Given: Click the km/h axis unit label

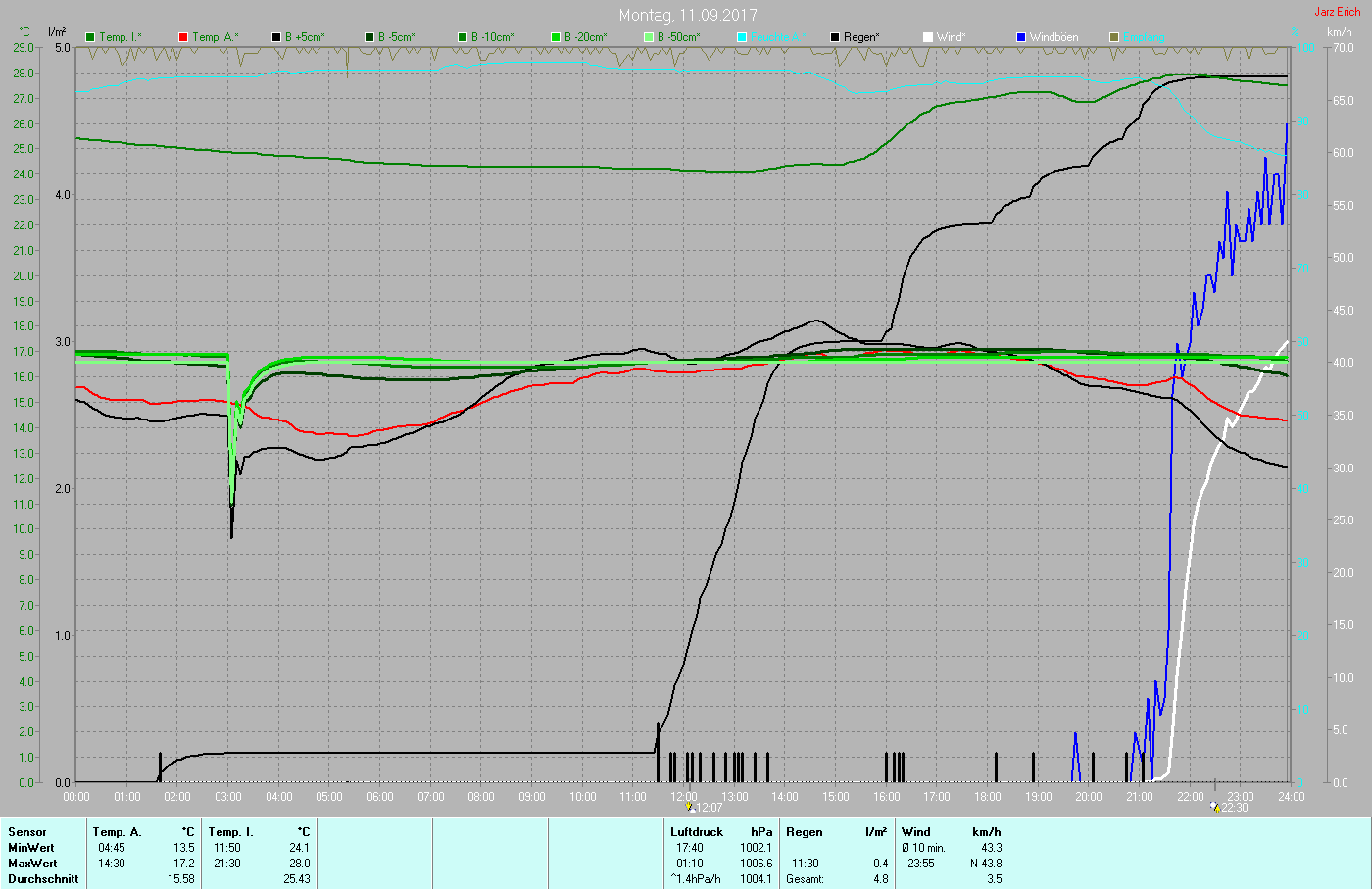Looking at the screenshot, I should point(1340,32).
